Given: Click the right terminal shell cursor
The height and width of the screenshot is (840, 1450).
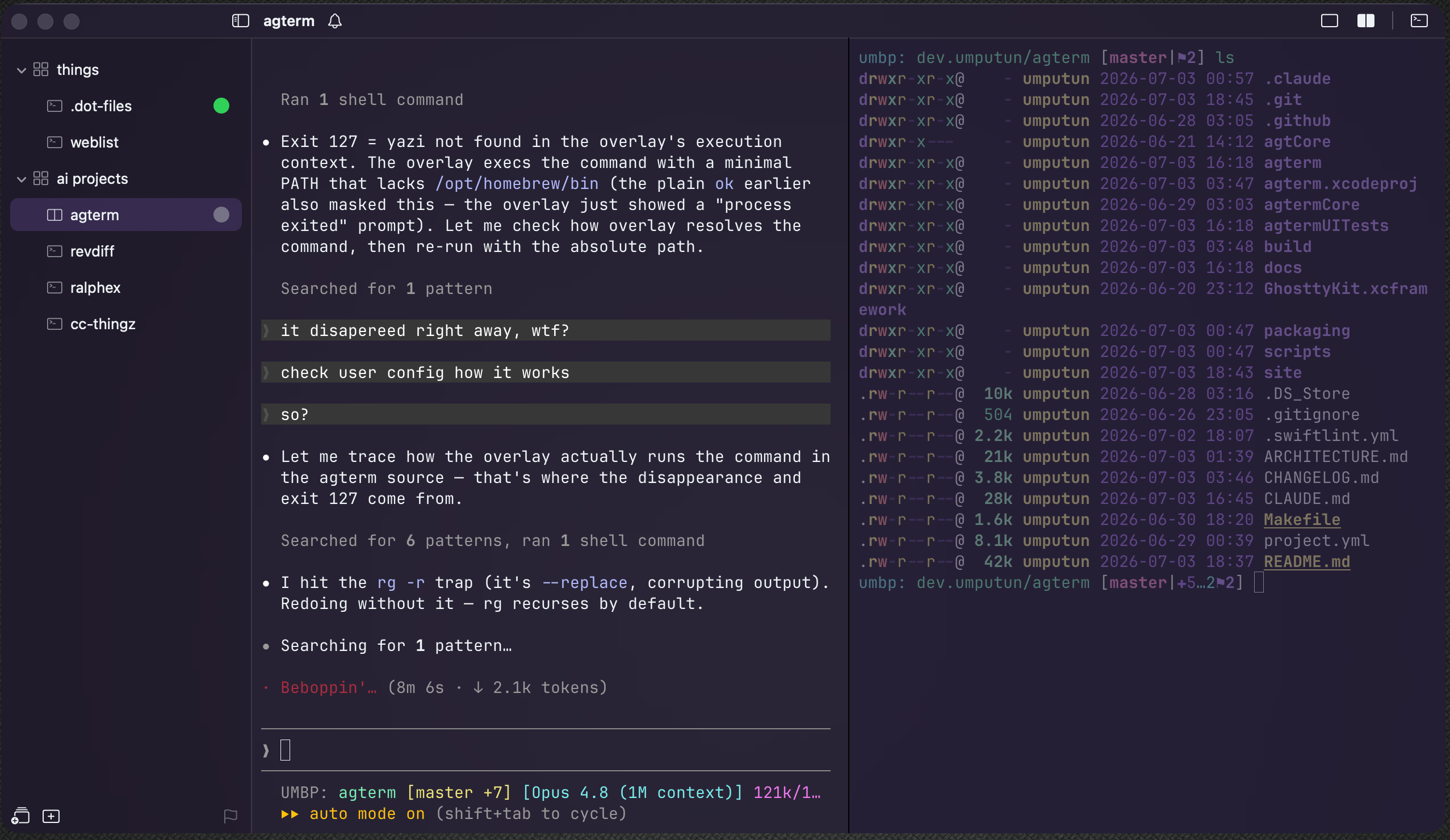Looking at the screenshot, I should pyautogui.click(x=1259, y=582).
